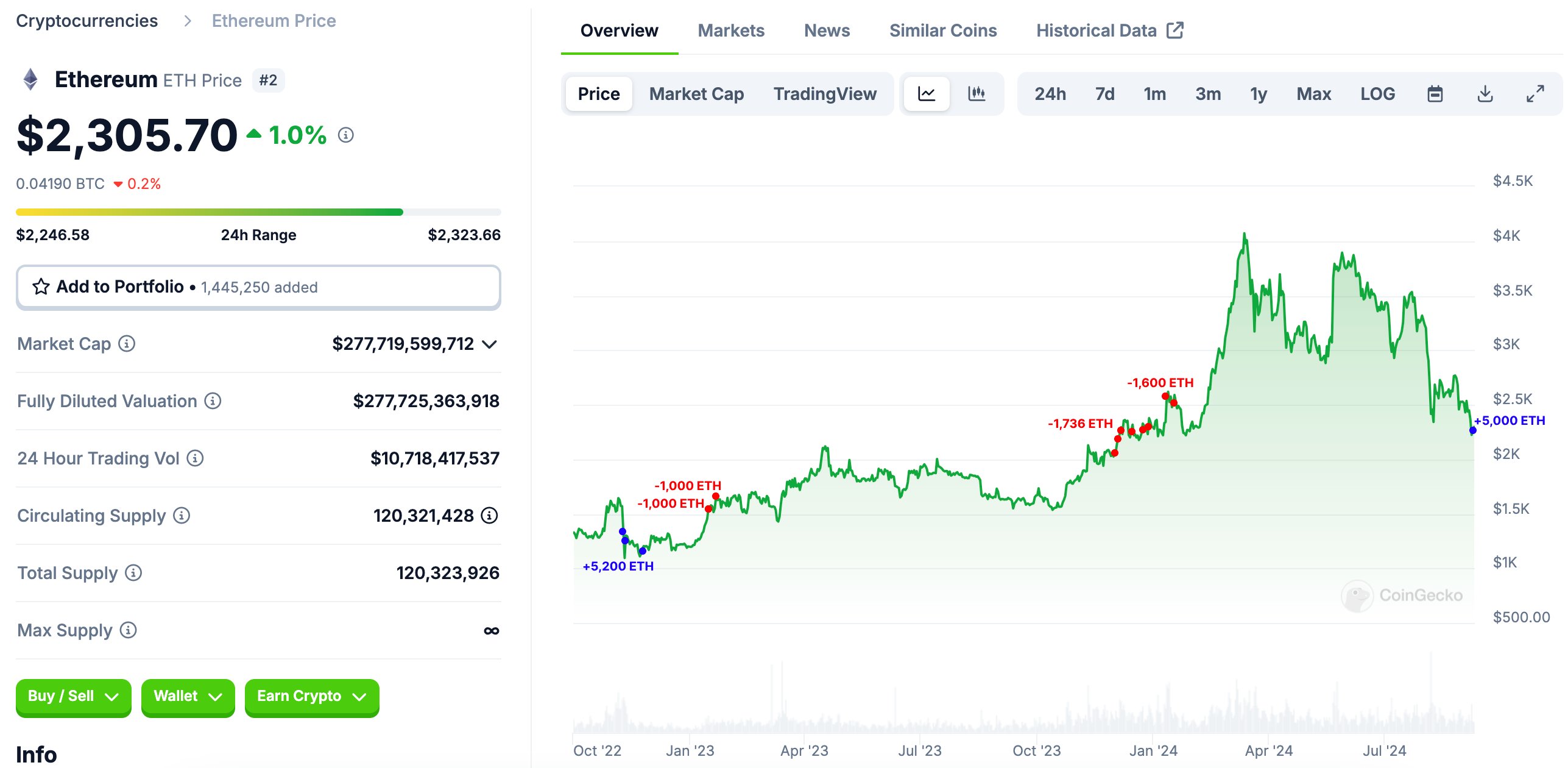Switch chart to Market Cap mode
The height and width of the screenshot is (768, 1568).
(697, 94)
